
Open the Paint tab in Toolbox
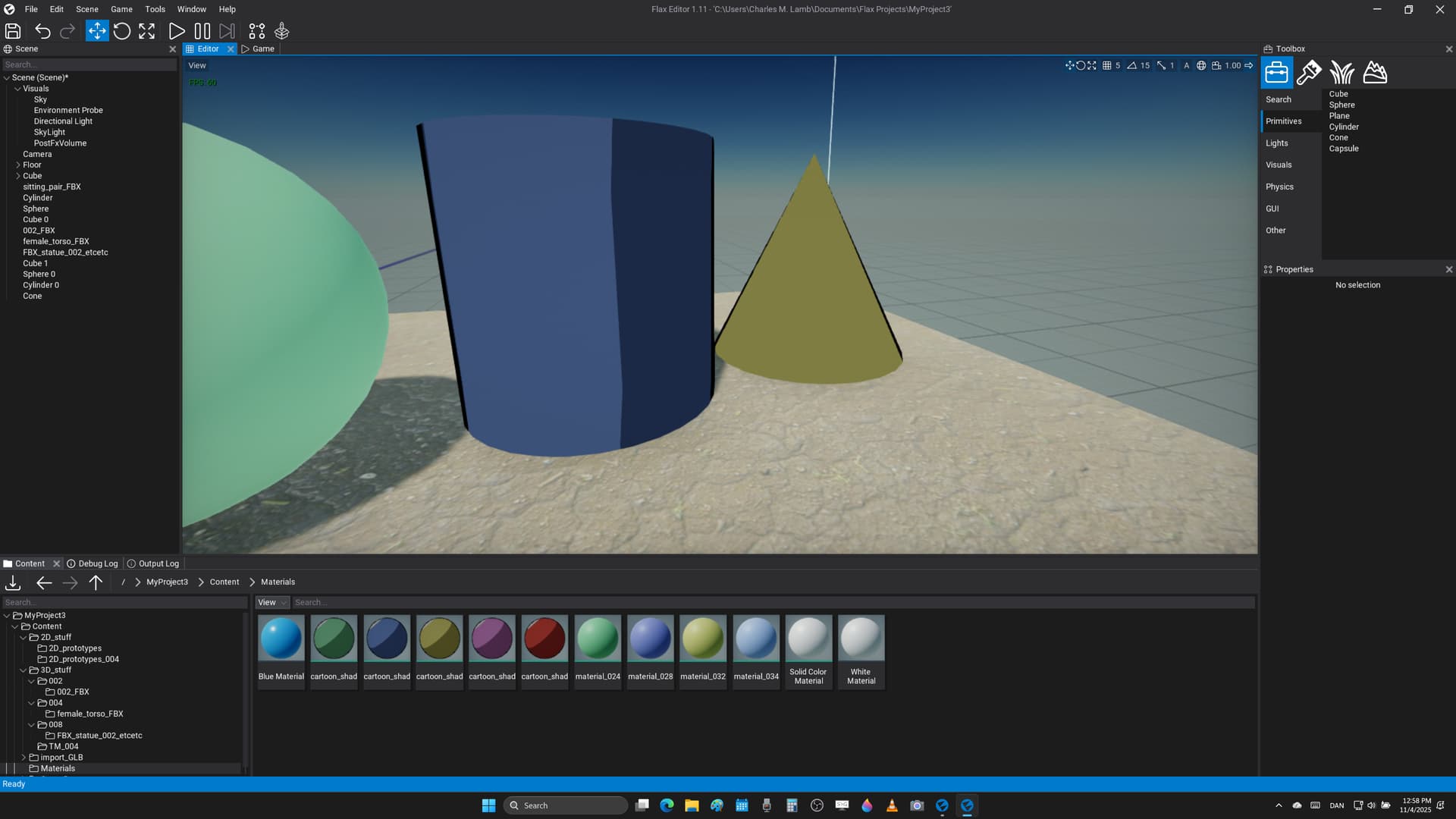point(1309,73)
